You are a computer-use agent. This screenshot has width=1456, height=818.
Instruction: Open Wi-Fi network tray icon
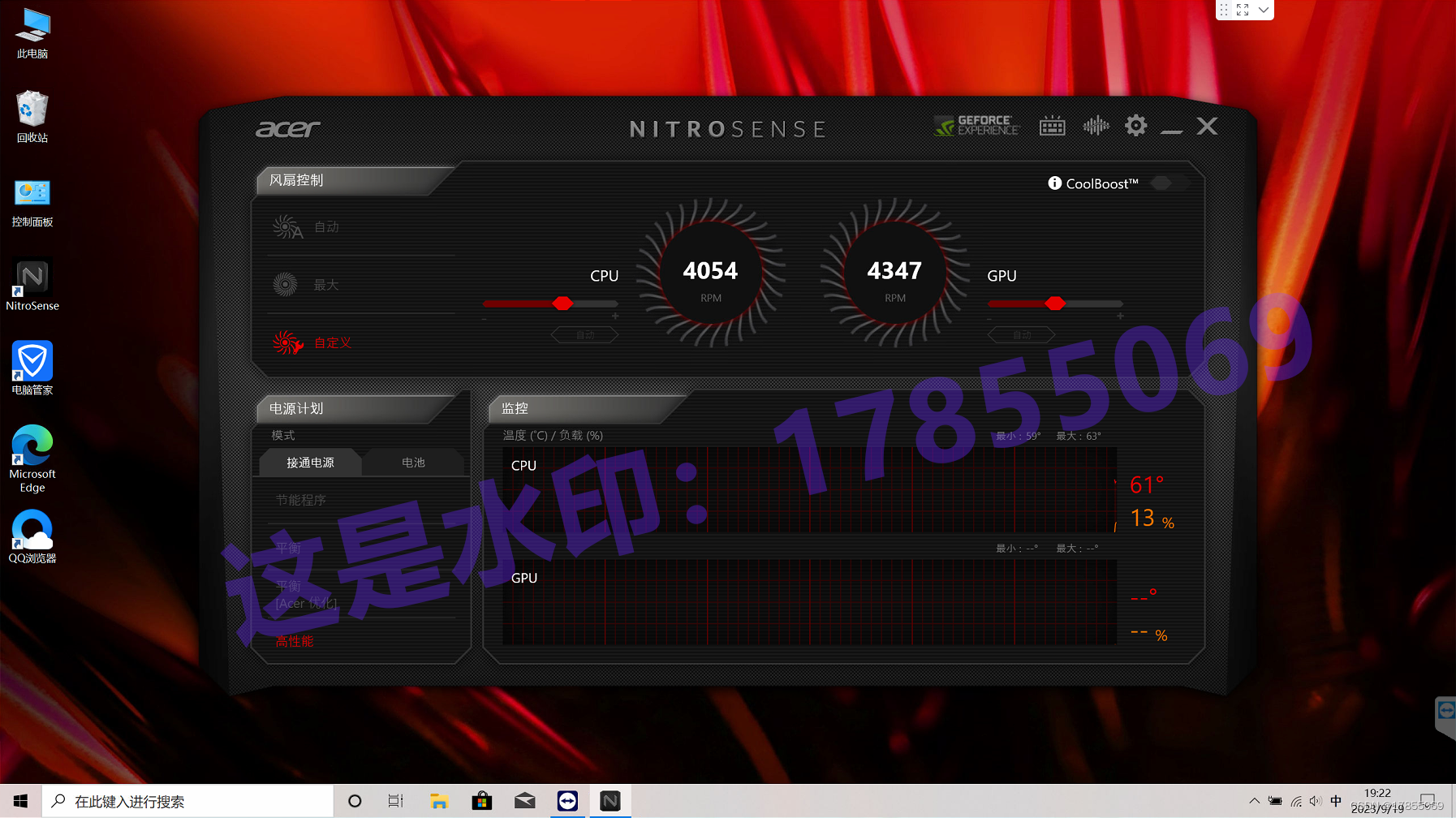(1296, 802)
